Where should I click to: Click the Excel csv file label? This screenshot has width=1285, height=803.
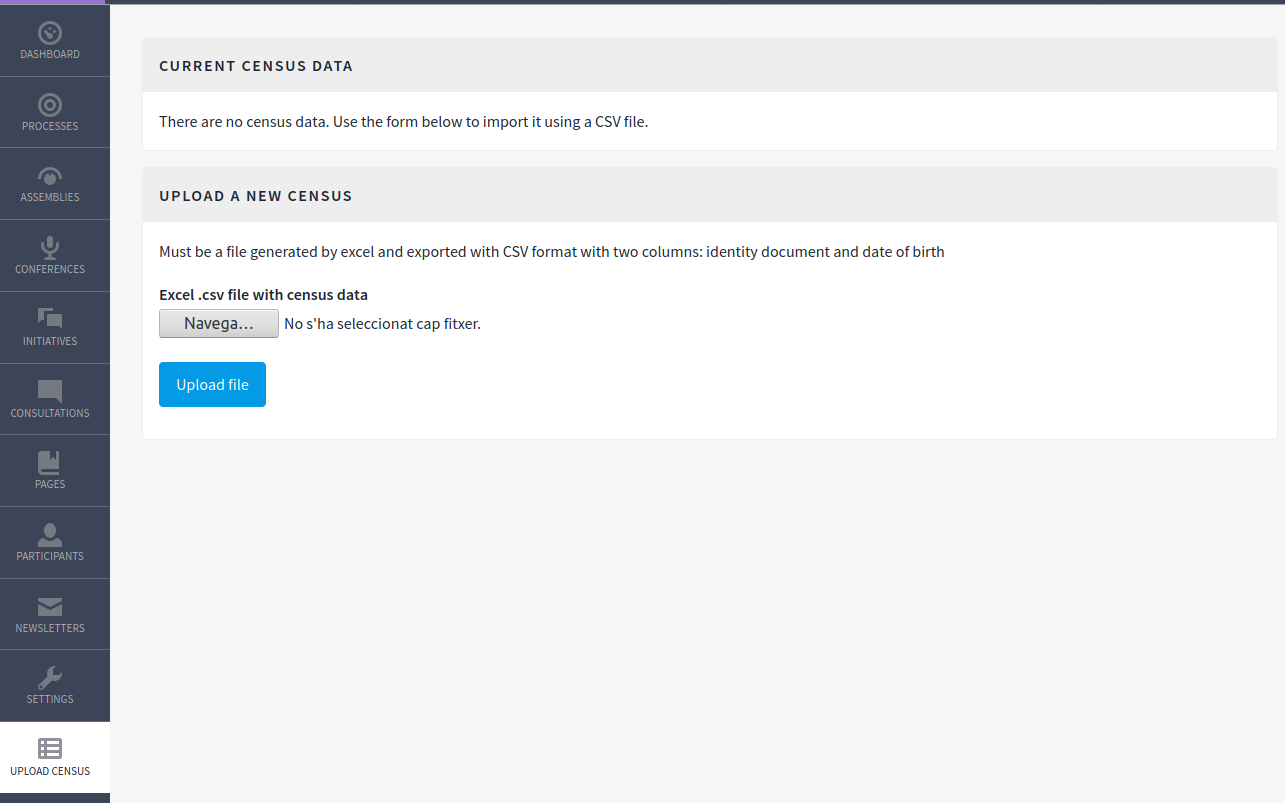click(263, 294)
